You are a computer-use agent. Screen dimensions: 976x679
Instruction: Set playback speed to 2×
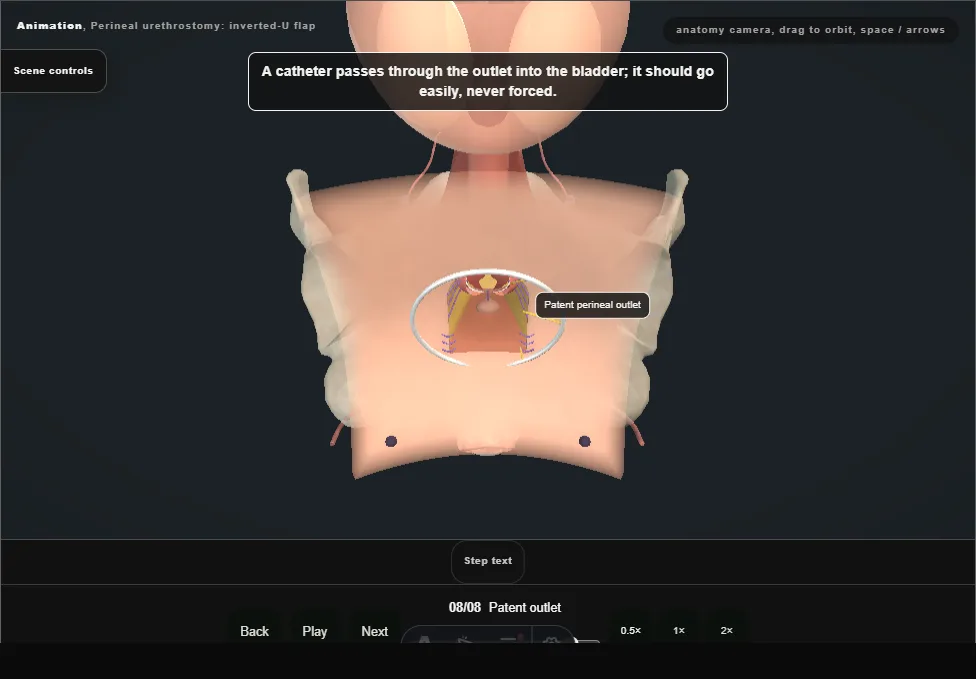point(726,630)
